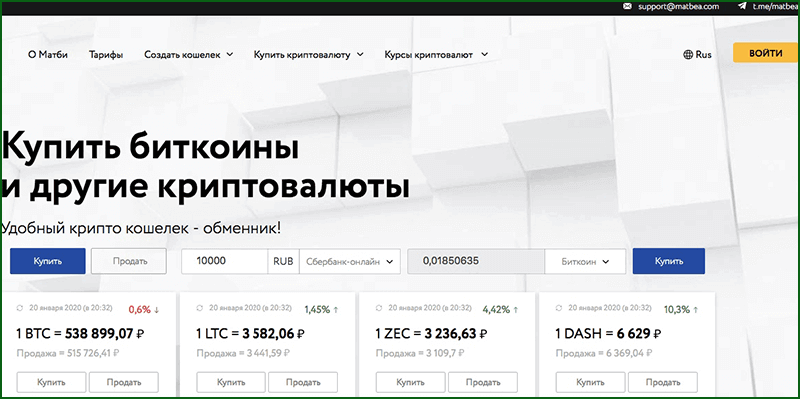Click the 0,01850635 bitcoin amount field
Viewport: 800px width, 399px height.
[476, 261]
